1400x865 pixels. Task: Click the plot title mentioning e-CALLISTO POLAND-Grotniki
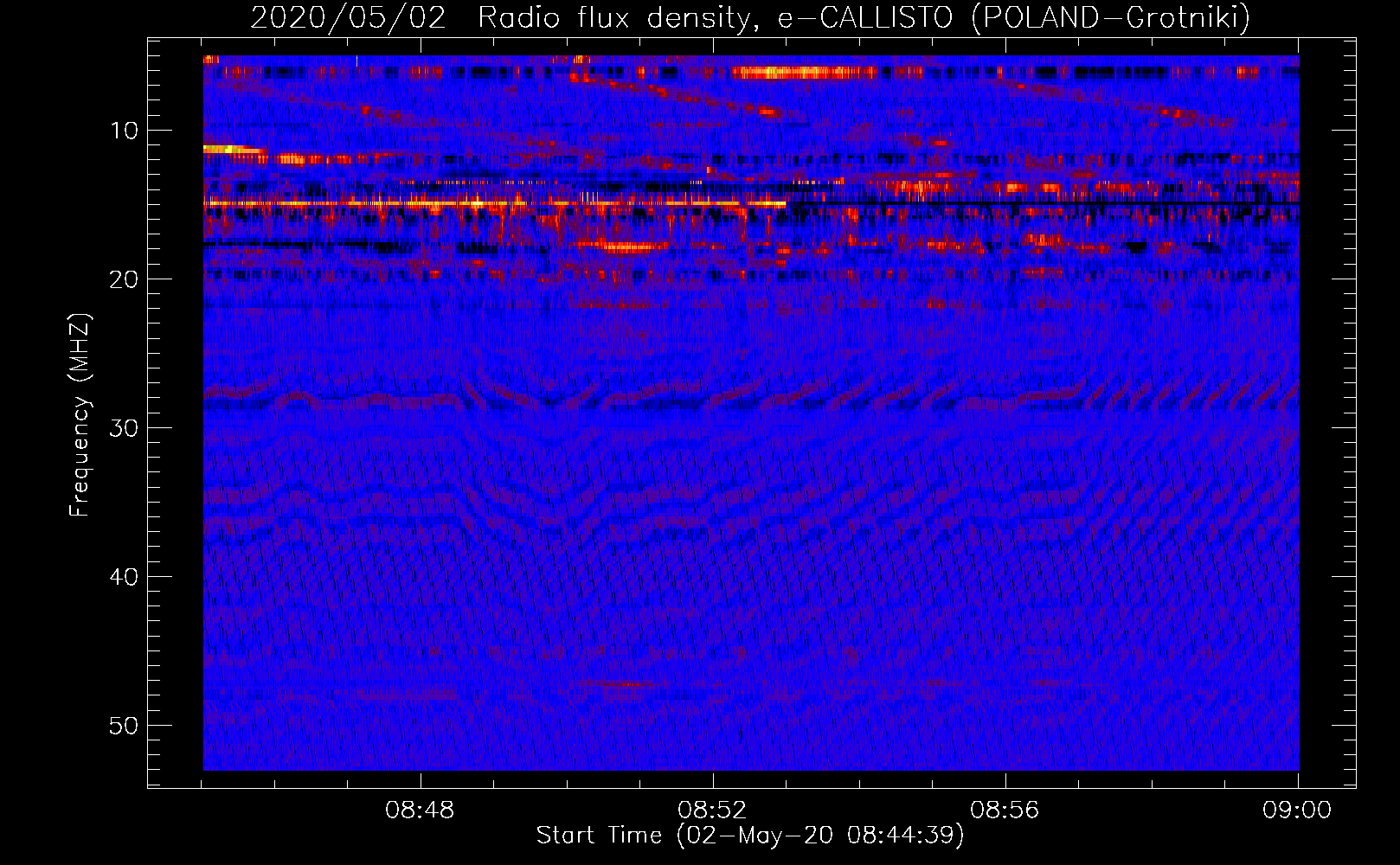point(750,17)
